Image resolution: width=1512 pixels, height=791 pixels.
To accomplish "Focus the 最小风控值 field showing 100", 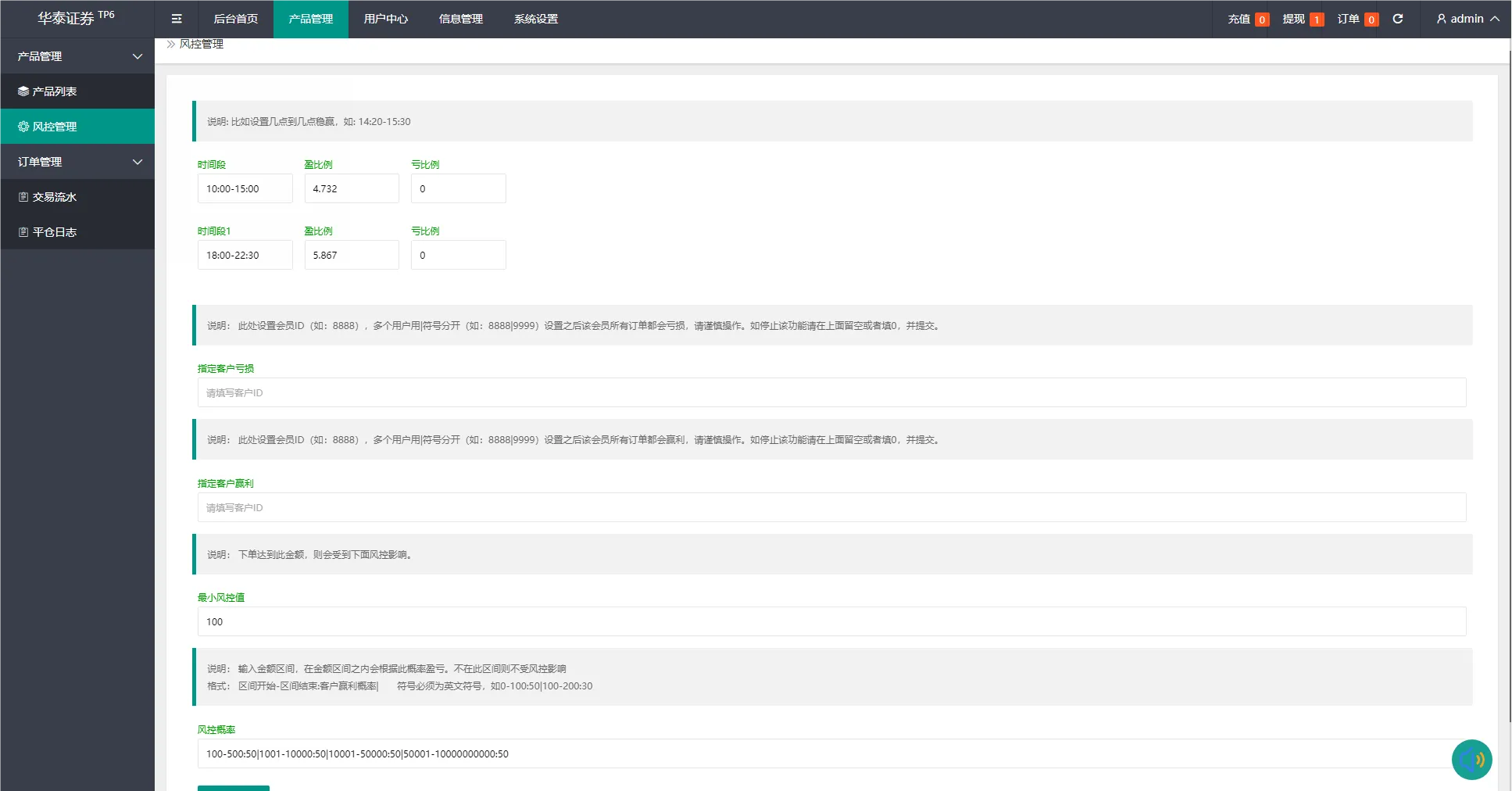I will point(832,621).
